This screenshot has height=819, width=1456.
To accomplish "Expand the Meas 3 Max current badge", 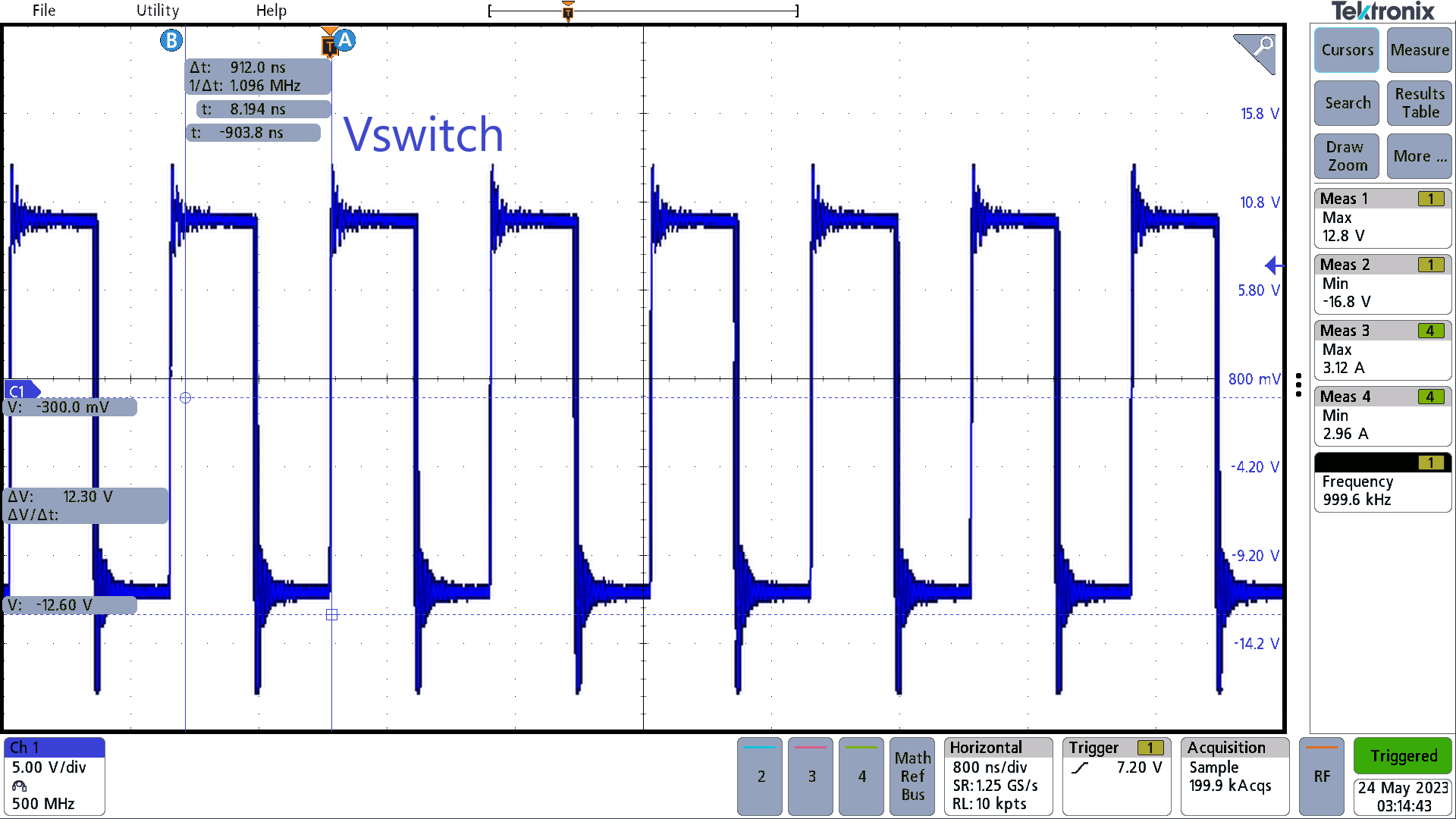I will pos(1382,350).
